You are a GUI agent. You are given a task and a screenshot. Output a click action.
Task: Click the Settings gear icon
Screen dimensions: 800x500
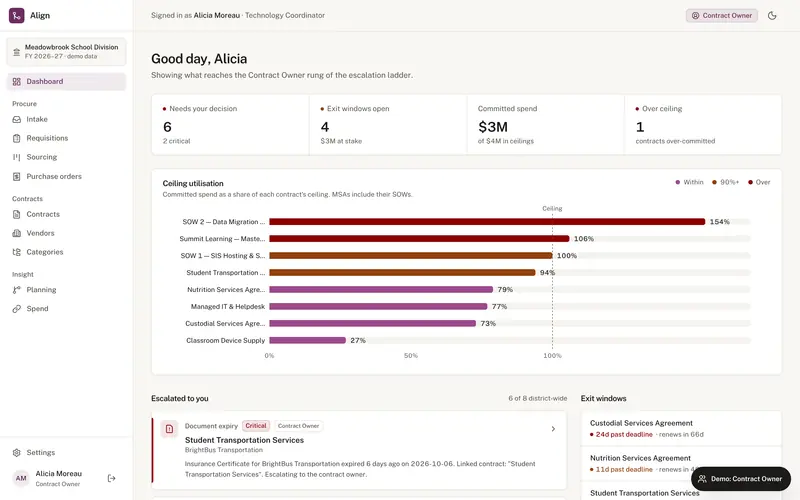click(x=16, y=453)
